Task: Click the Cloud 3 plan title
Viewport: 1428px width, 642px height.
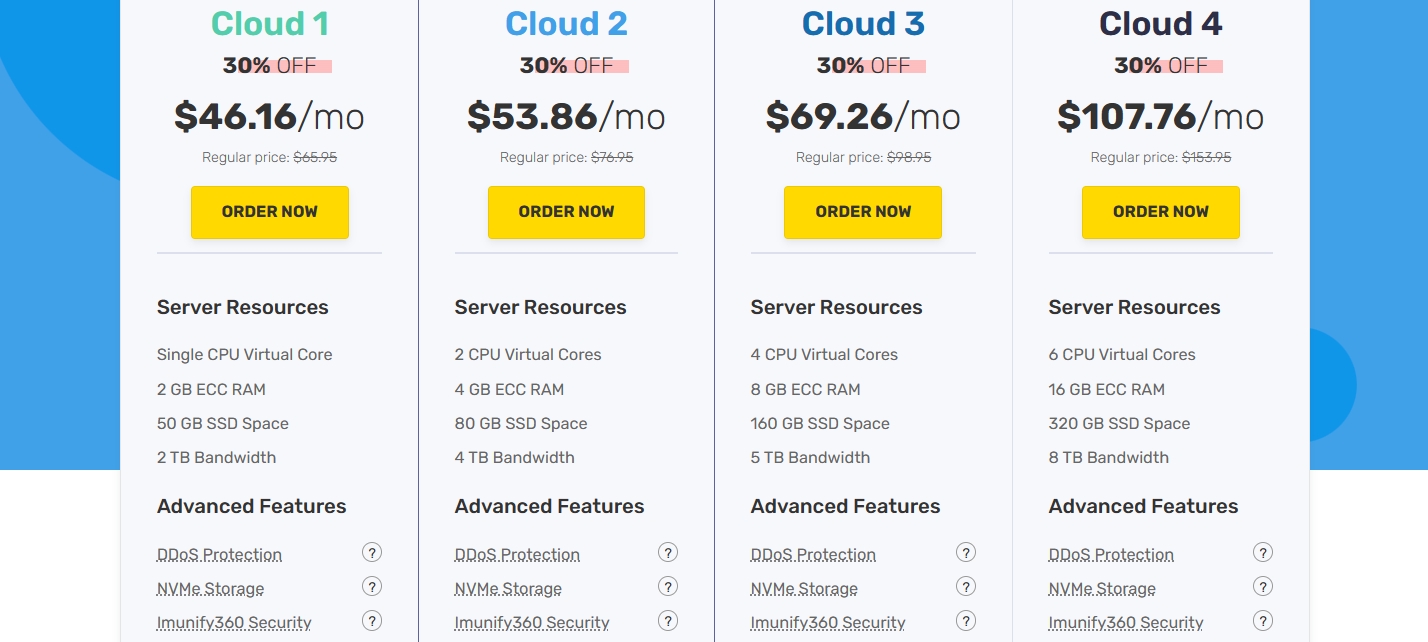Action: tap(863, 23)
